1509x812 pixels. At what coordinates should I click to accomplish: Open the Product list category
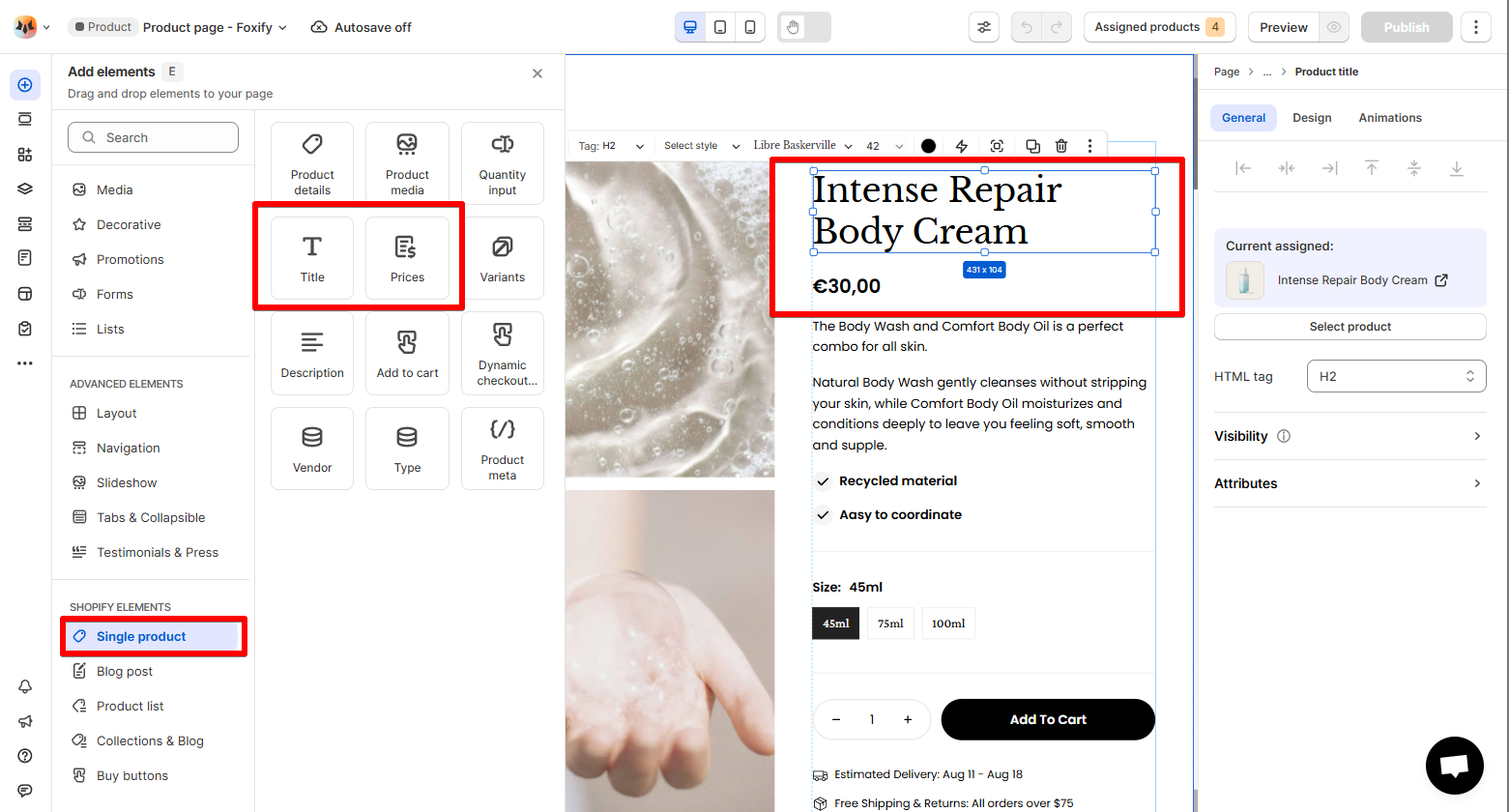point(155,706)
